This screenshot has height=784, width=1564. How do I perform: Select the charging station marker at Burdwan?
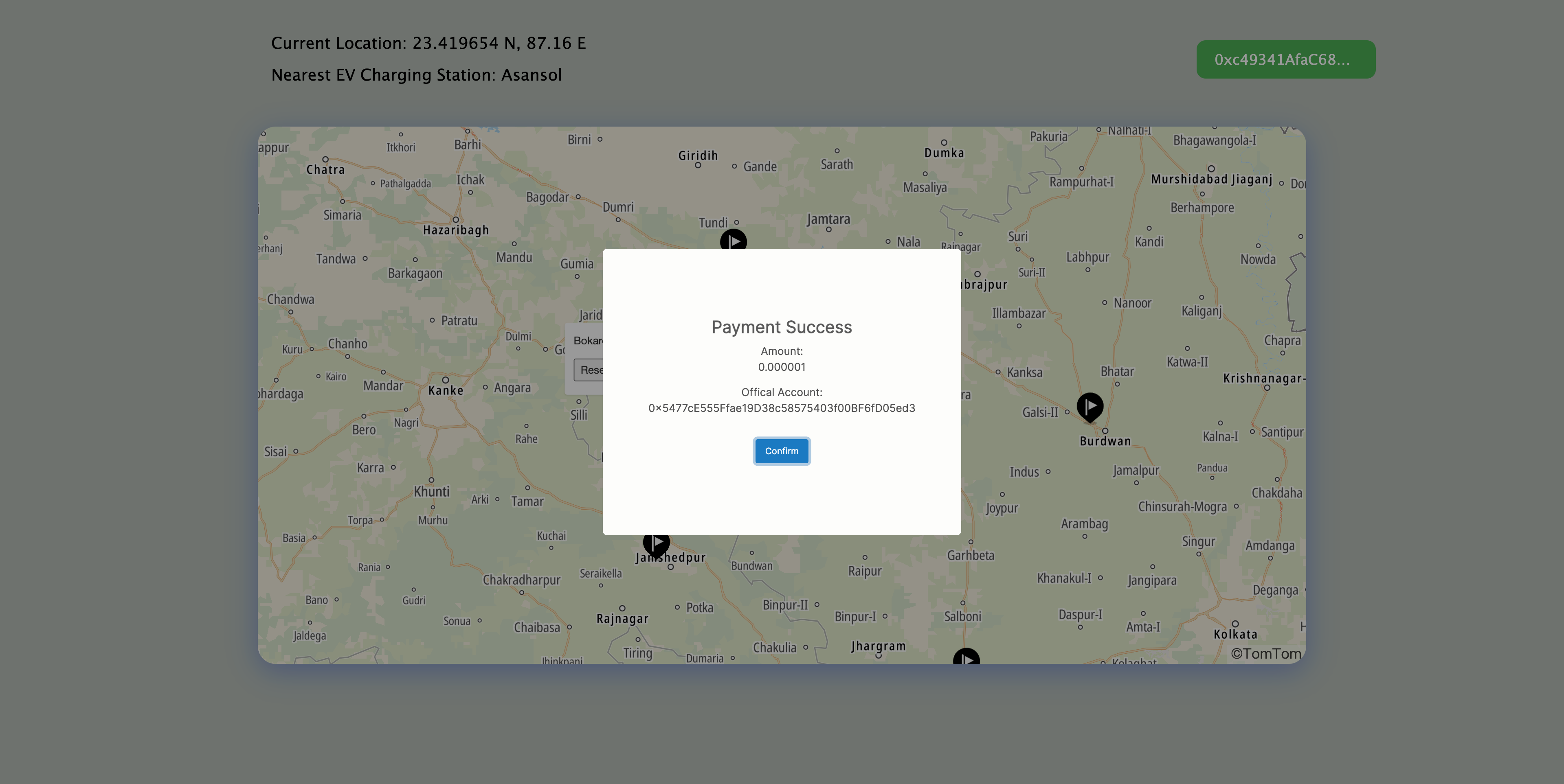pos(1090,407)
